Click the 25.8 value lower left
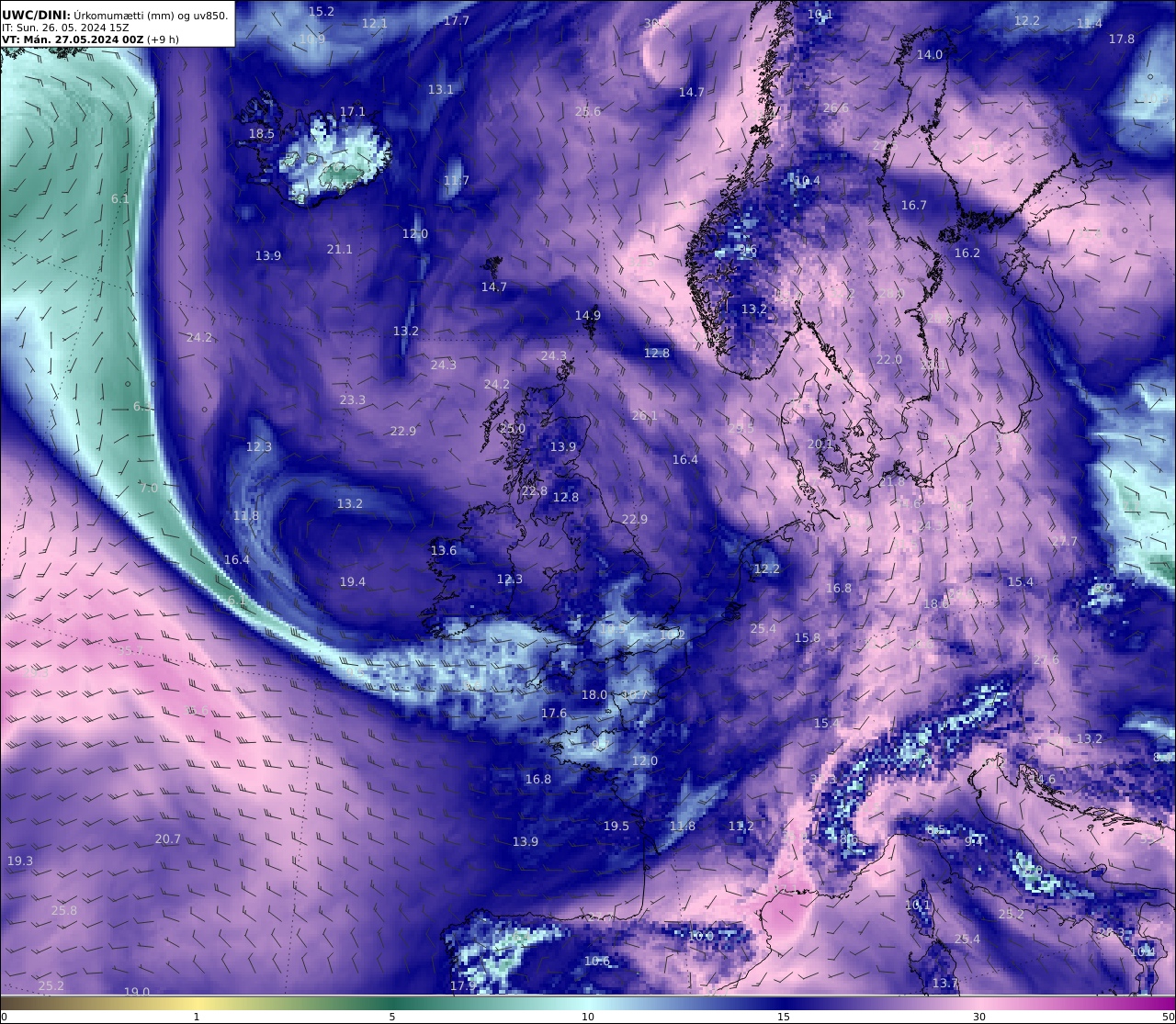Image resolution: width=1176 pixels, height=1024 pixels. [x=64, y=910]
